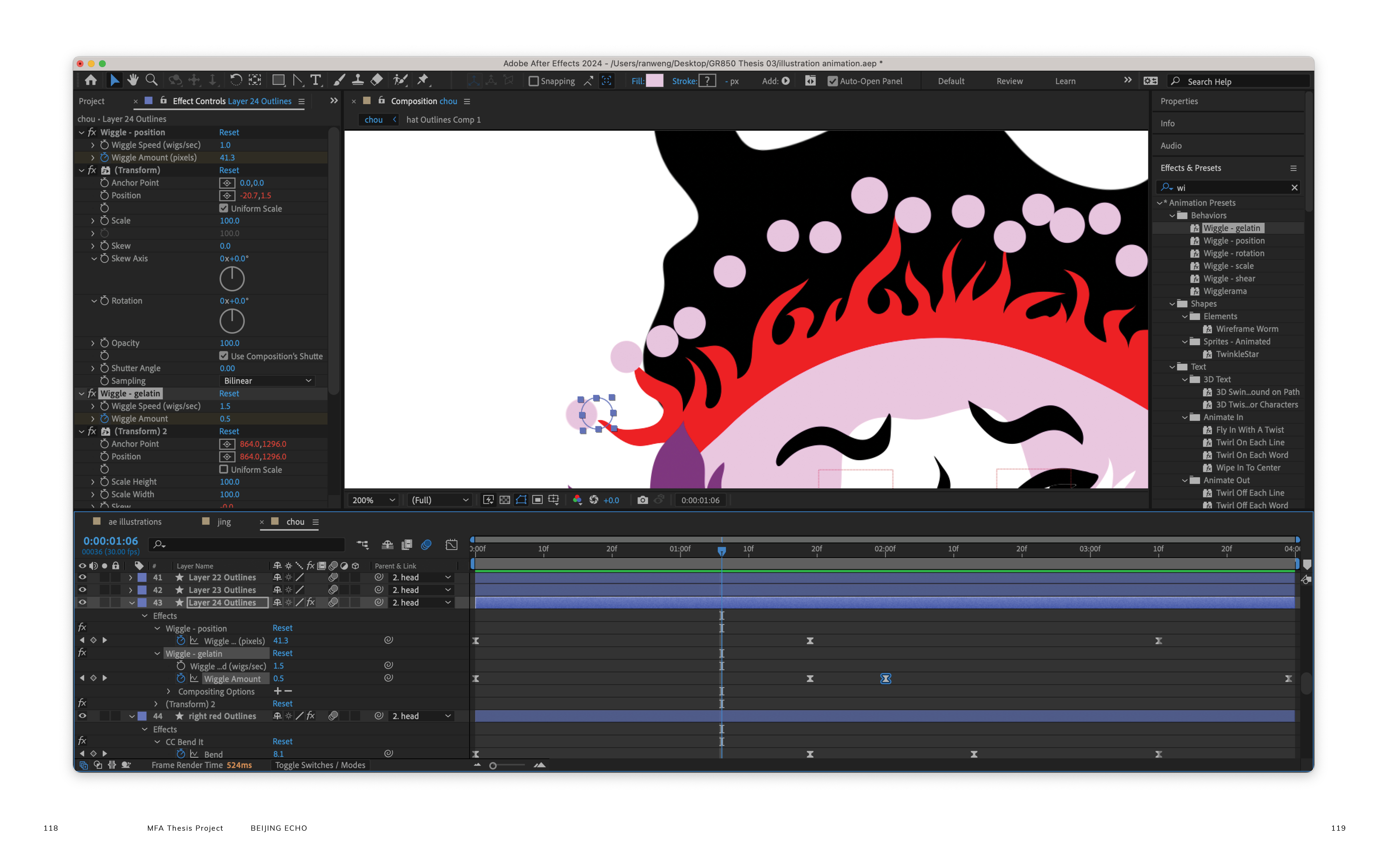Viewport: 1389px width, 868px height.
Task: Reset the Wiggle - gelatin effect
Action: coord(229,393)
